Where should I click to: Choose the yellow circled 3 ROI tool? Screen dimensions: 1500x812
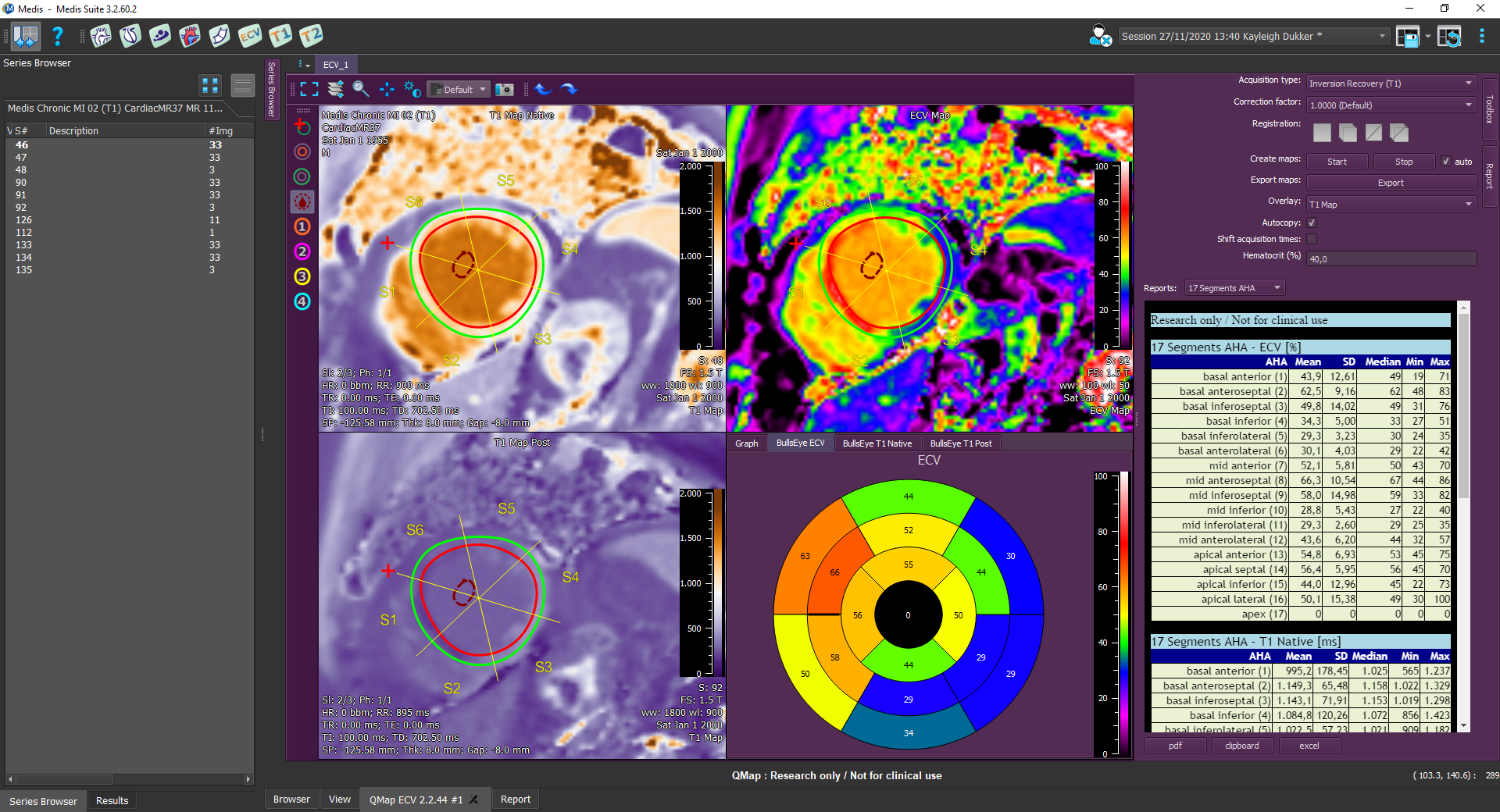302,276
